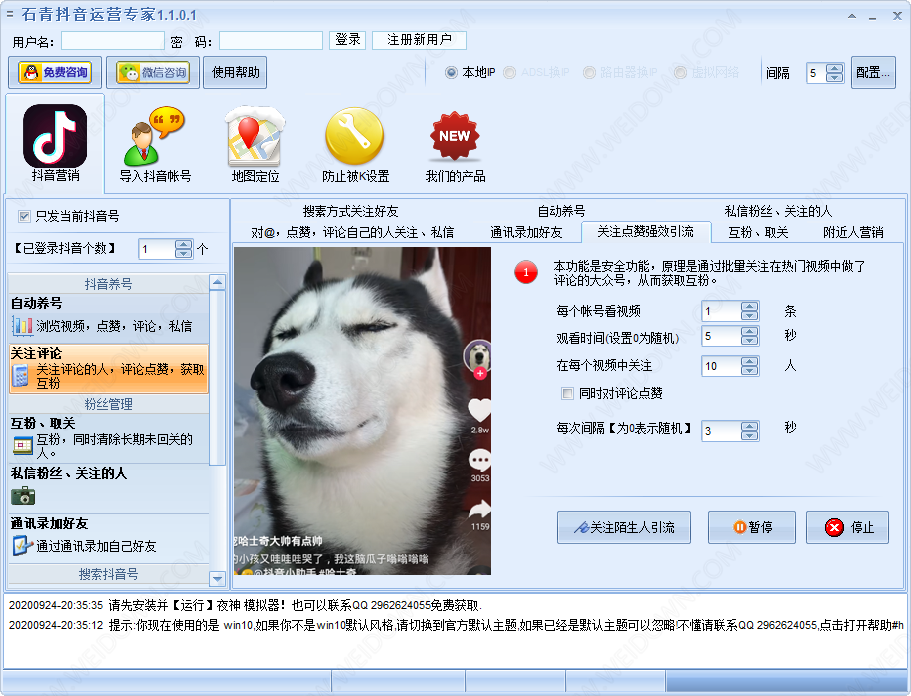Select 自动养号 sidebar entry title
Viewport: 911px width, 696px height.
[x=37, y=303]
